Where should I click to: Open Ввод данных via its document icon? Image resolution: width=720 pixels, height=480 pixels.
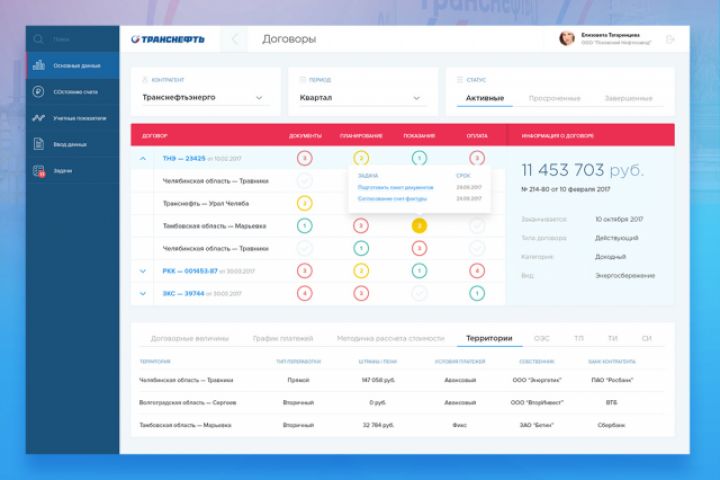click(39, 144)
